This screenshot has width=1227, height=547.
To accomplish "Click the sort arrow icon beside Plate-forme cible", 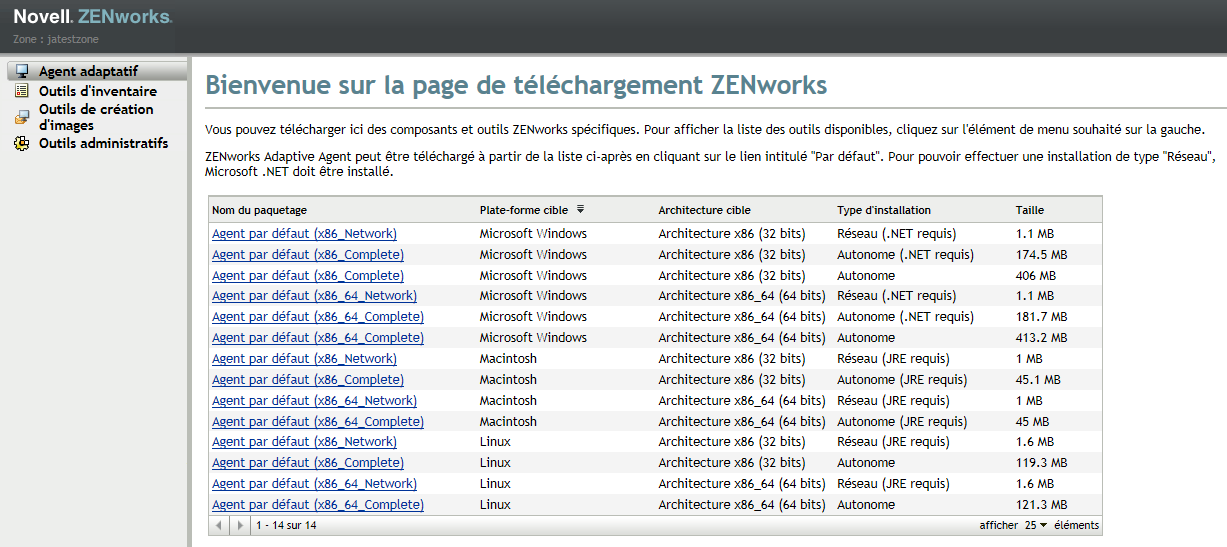I will tap(580, 210).
